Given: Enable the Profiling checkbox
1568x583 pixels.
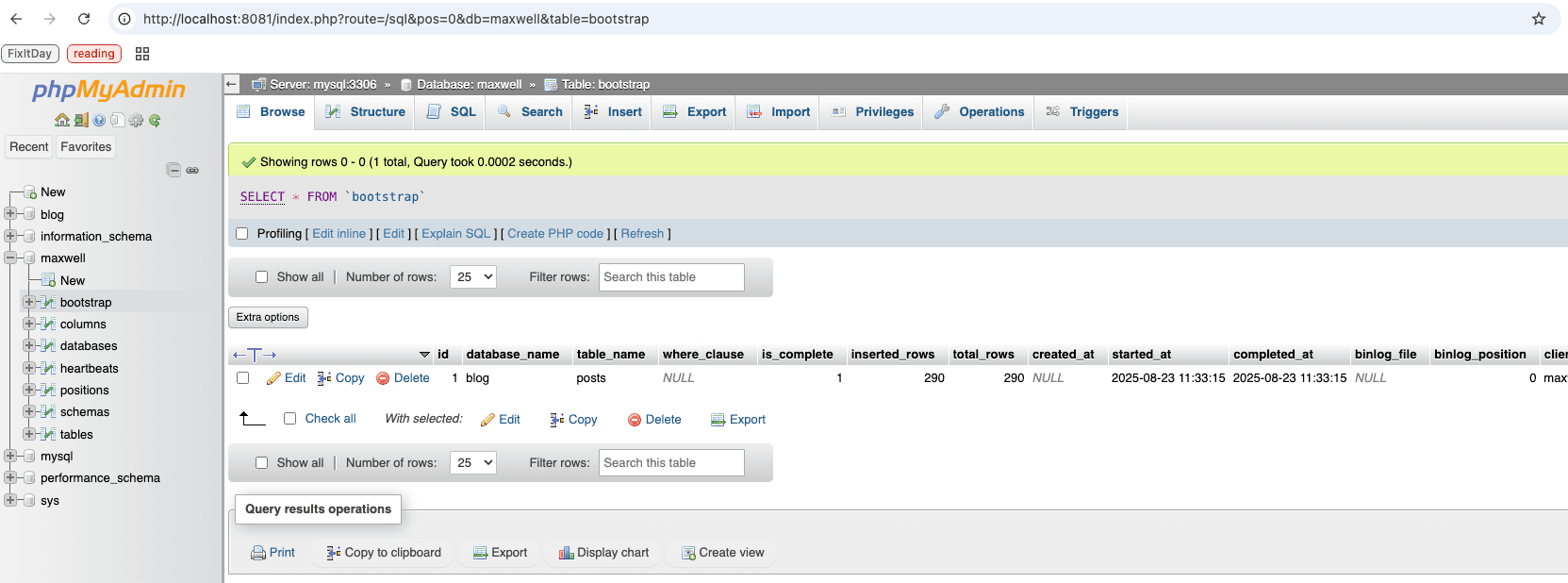Looking at the screenshot, I should [242, 234].
